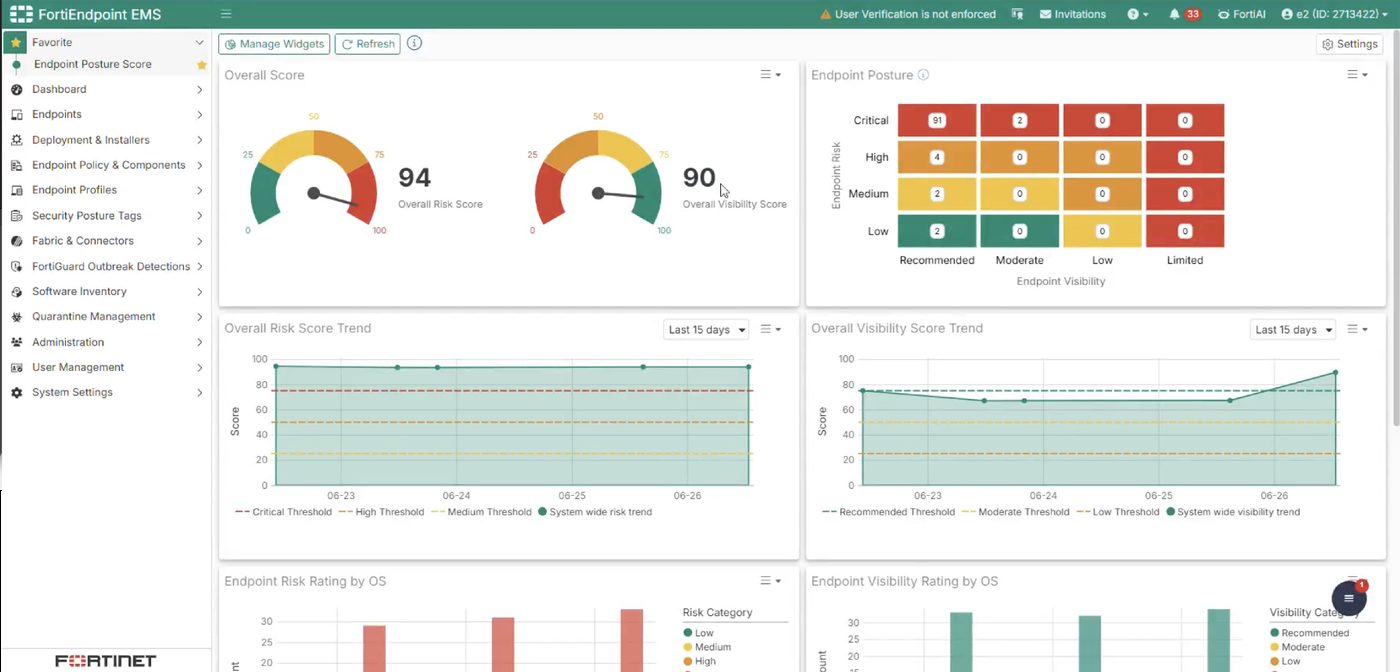Click the Endpoint Policy & Components icon
This screenshot has width=1400, height=672.
coord(16,165)
